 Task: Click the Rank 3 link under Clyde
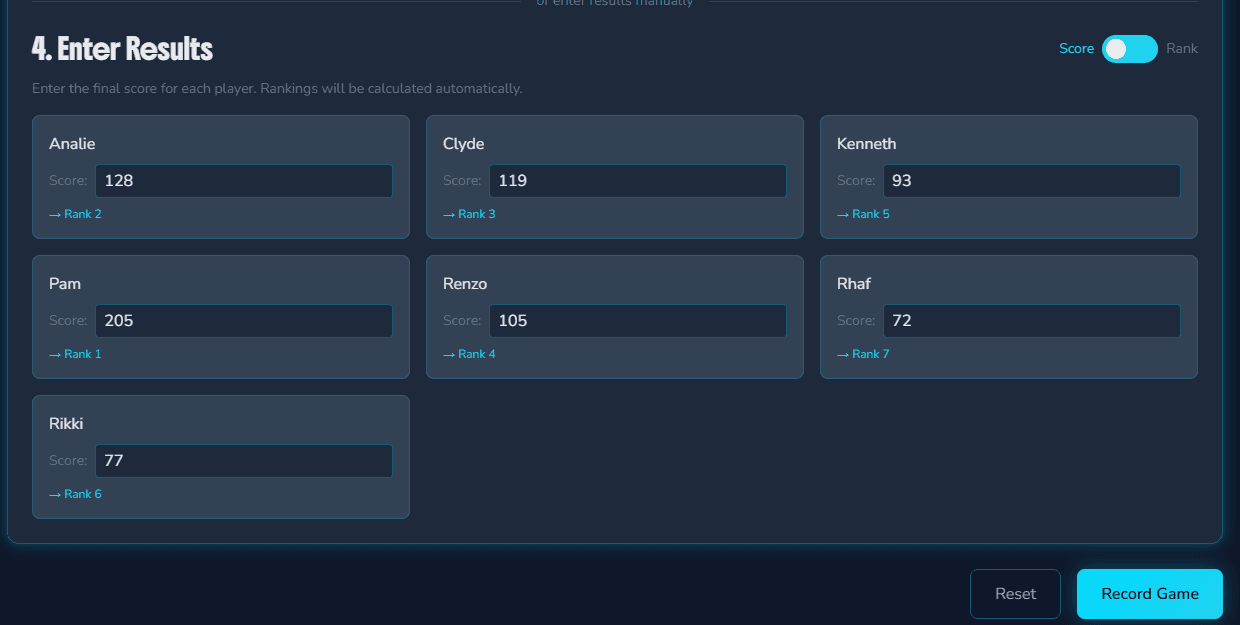468,213
